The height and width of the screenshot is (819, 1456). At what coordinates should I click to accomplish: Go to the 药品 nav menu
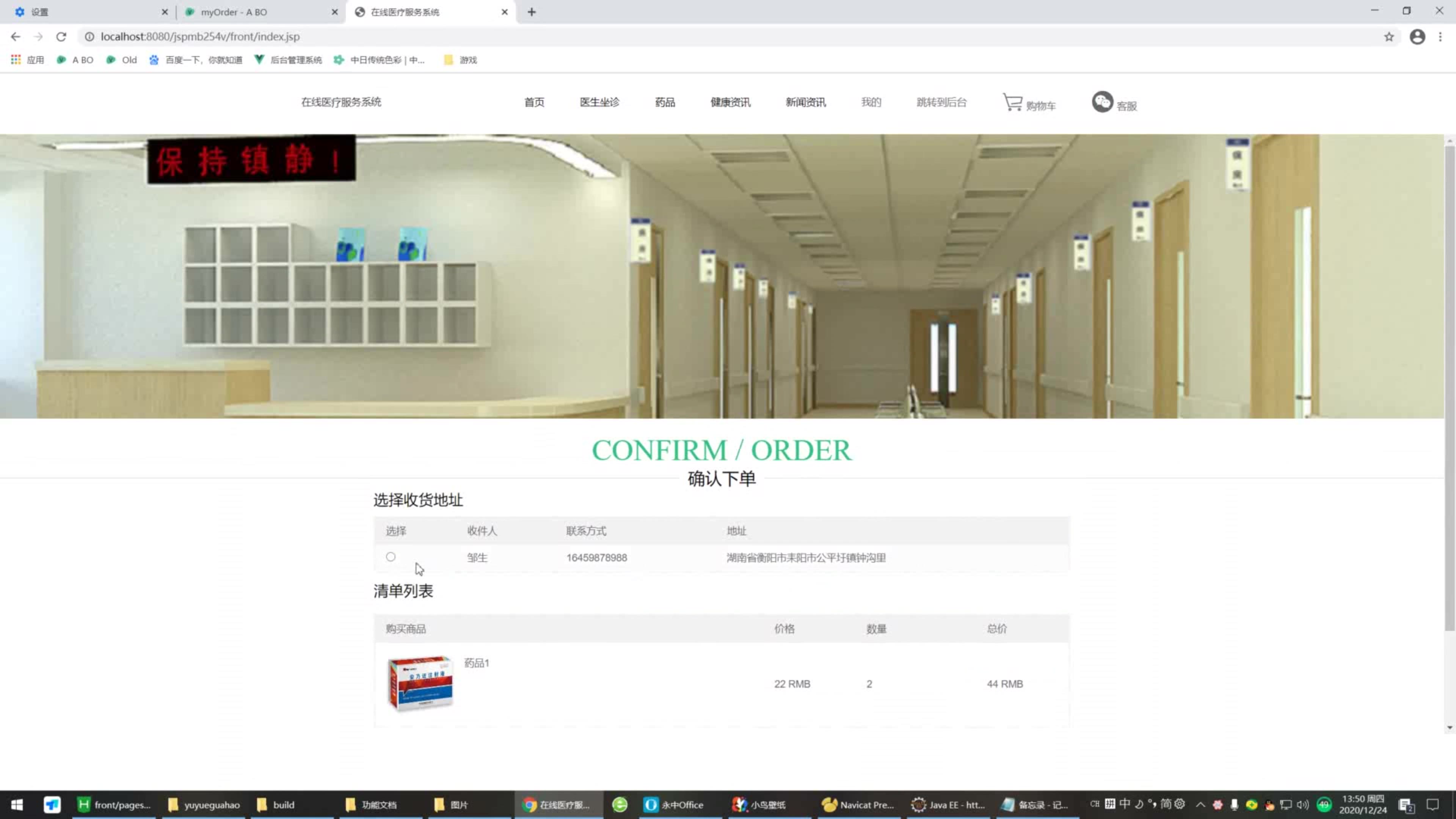665,102
